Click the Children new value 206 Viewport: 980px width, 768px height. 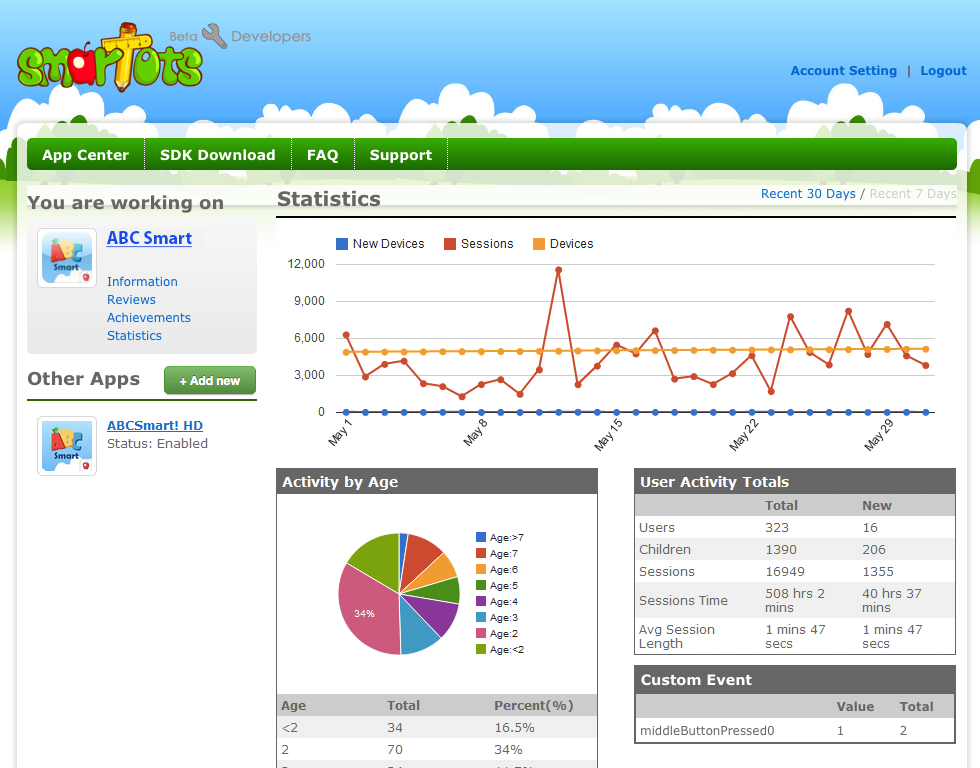pyautogui.click(x=874, y=549)
